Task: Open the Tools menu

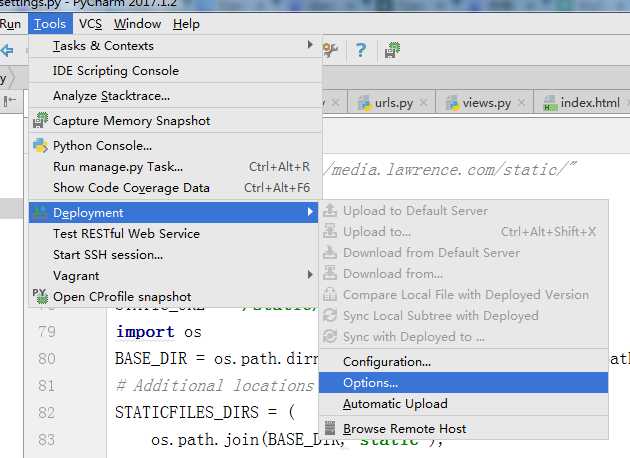Action: pyautogui.click(x=50, y=24)
